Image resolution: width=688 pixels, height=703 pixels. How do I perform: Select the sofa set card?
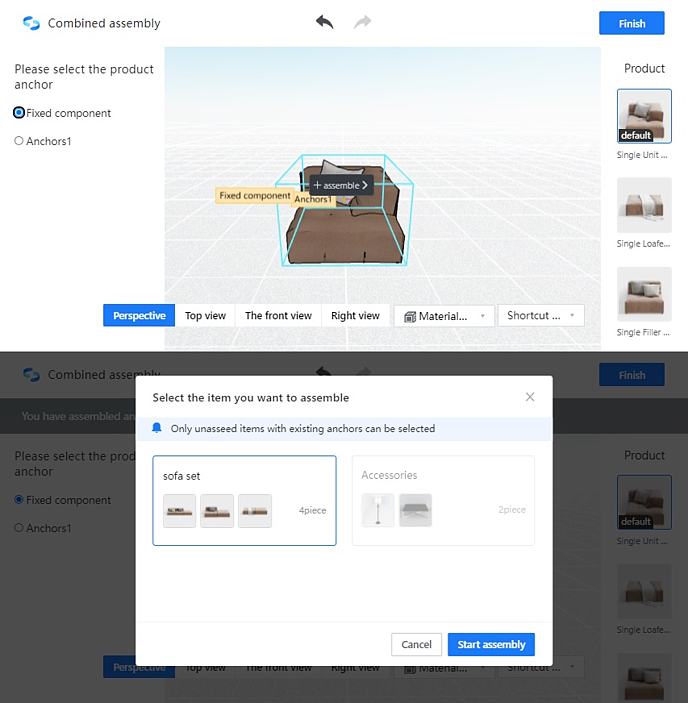(x=244, y=500)
